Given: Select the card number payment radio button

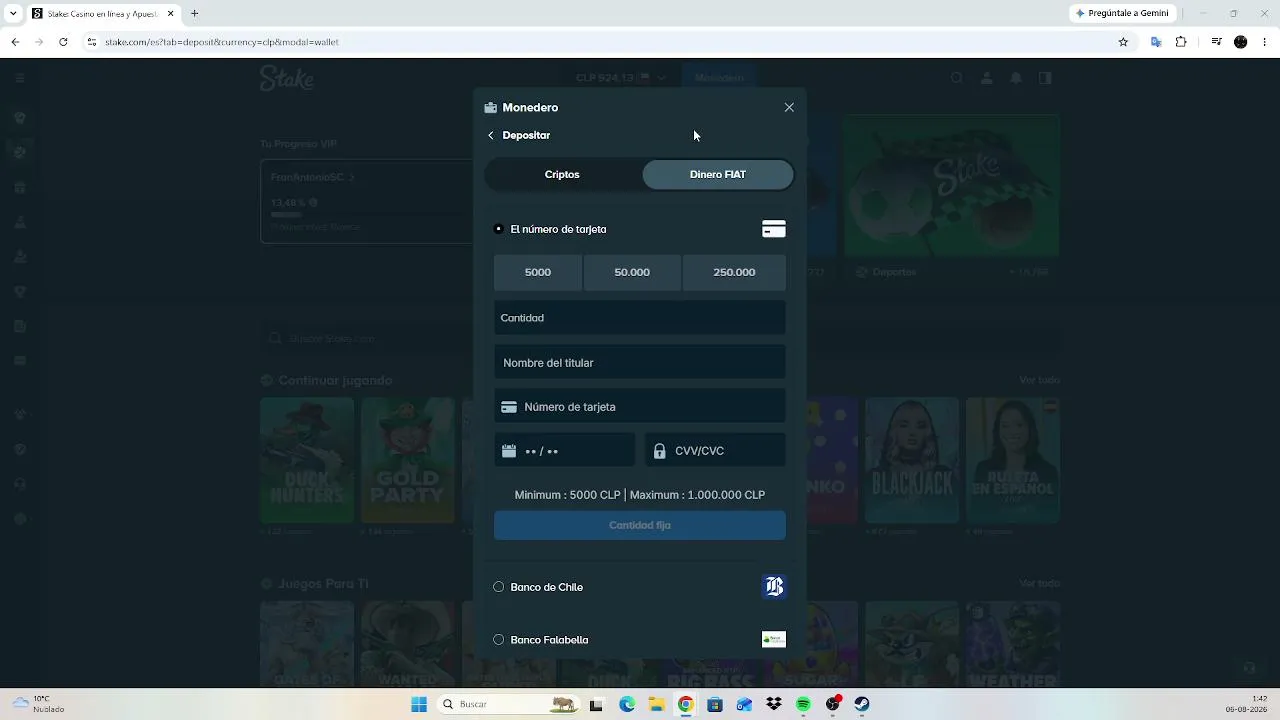Looking at the screenshot, I should coord(499,229).
